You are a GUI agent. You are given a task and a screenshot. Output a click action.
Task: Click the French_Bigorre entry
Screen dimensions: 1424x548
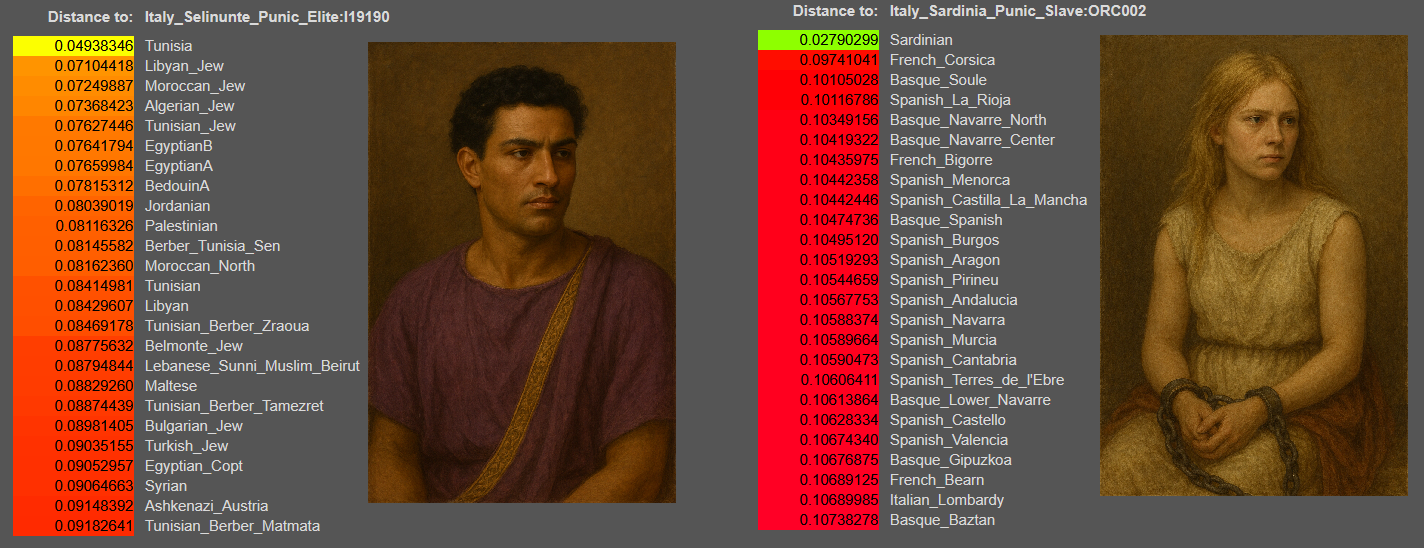941,160
